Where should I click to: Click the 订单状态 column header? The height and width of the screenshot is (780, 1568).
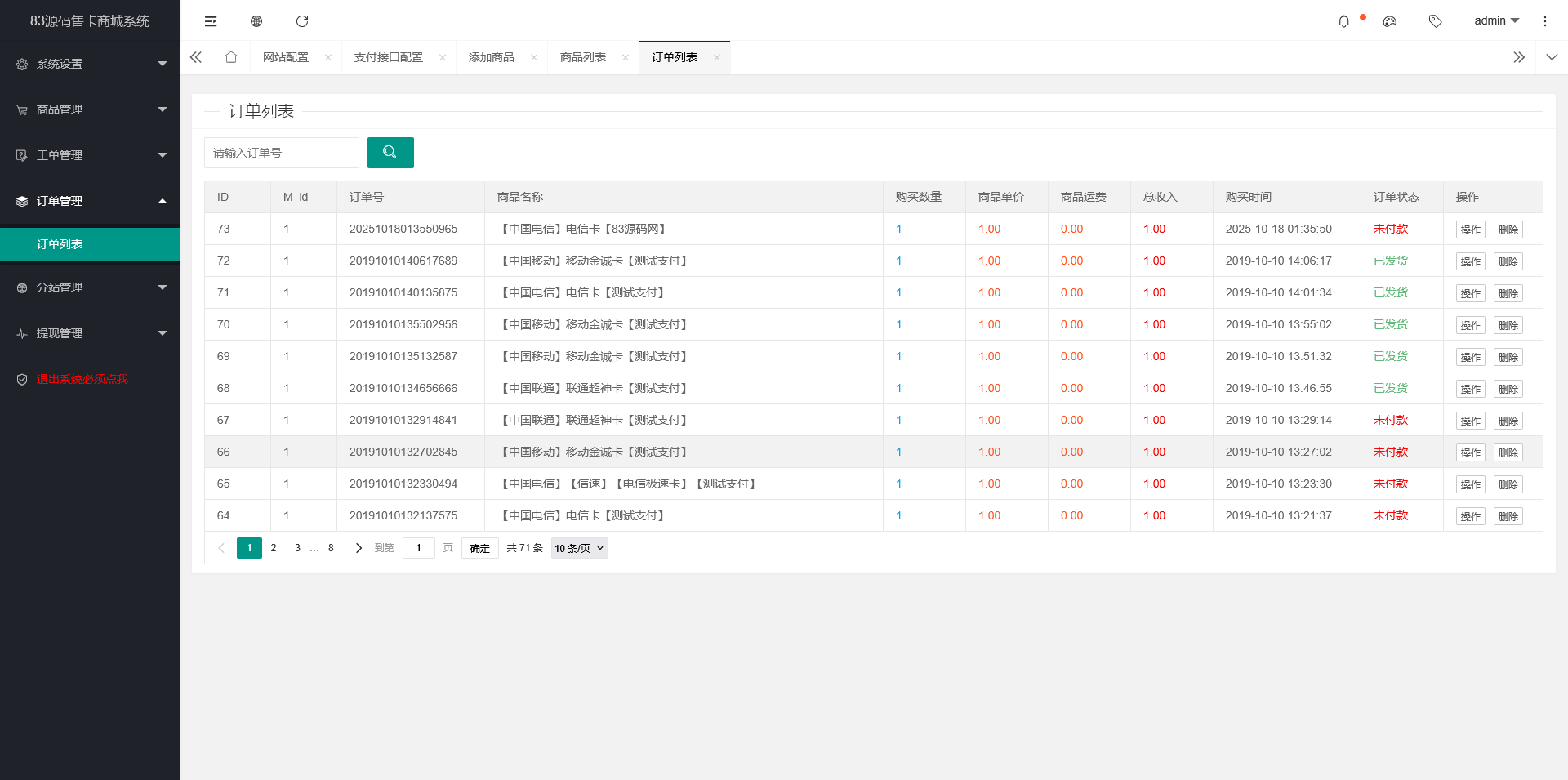point(1396,197)
